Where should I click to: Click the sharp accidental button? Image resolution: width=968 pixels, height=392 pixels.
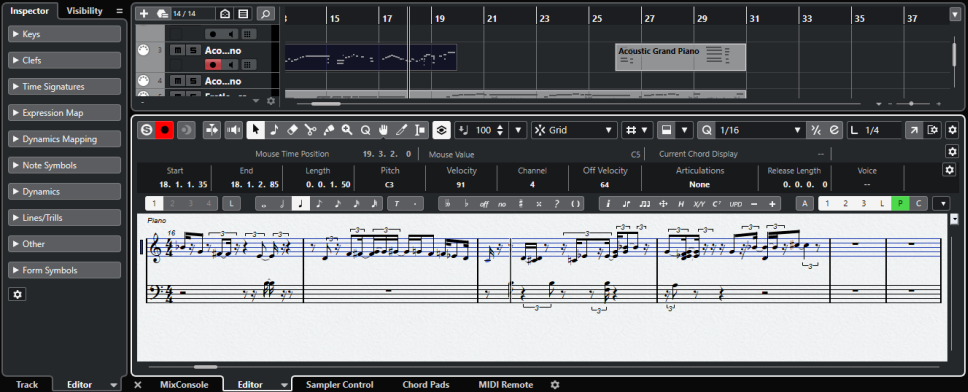tap(520, 204)
